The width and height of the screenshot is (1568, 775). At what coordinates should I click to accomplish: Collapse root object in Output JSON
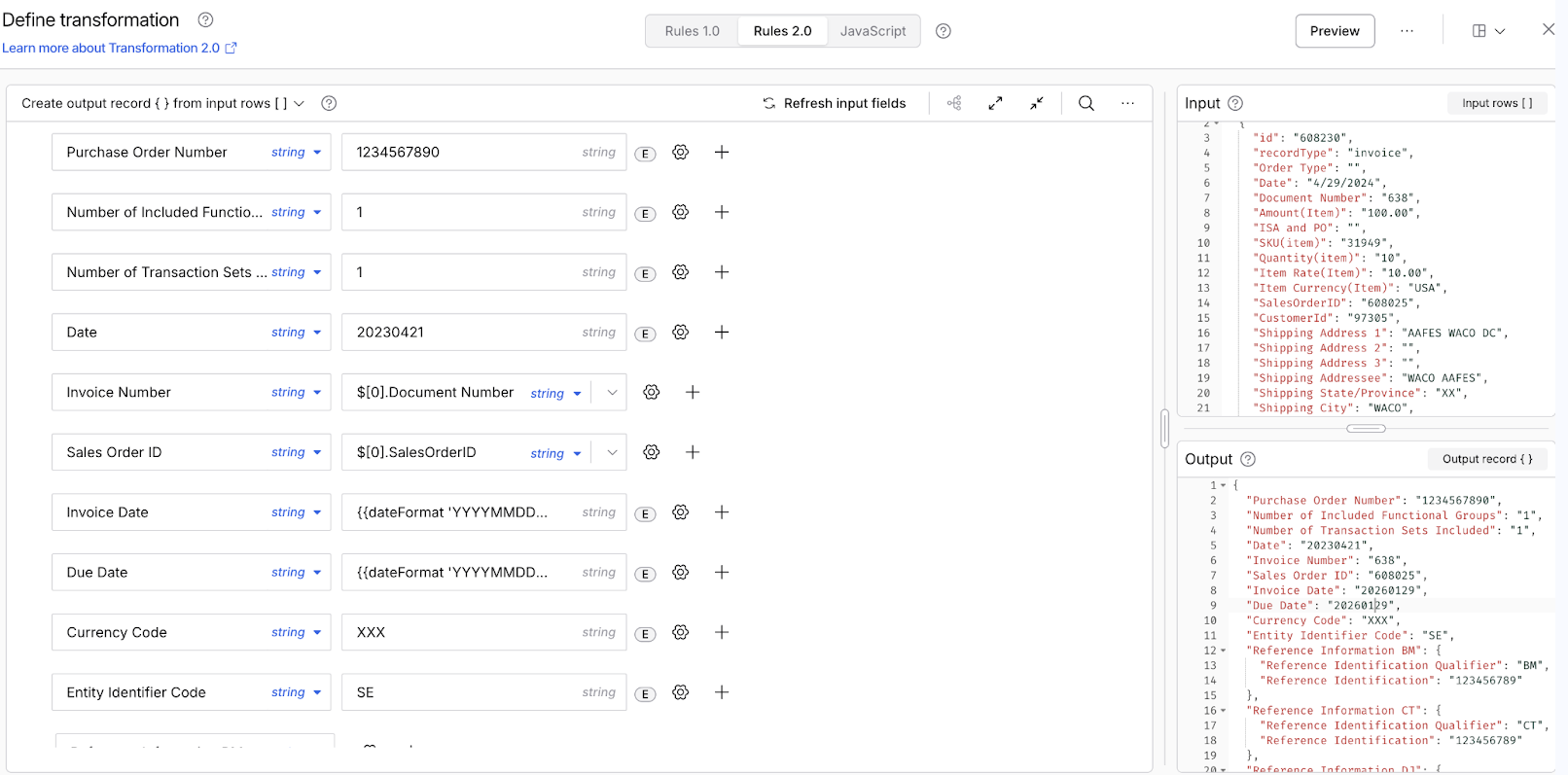pos(1224,485)
